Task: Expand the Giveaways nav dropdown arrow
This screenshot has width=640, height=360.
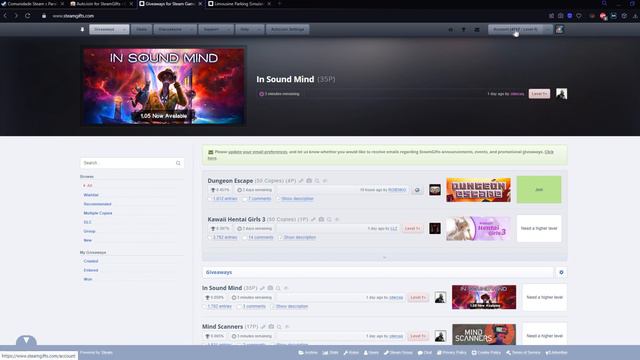Action: (124, 29)
